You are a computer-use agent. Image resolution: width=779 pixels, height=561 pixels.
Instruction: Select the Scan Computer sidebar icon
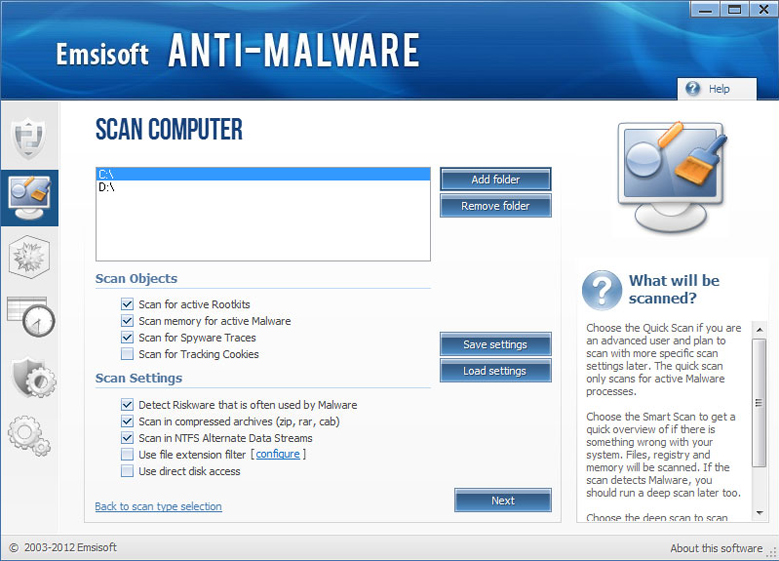click(x=29, y=198)
